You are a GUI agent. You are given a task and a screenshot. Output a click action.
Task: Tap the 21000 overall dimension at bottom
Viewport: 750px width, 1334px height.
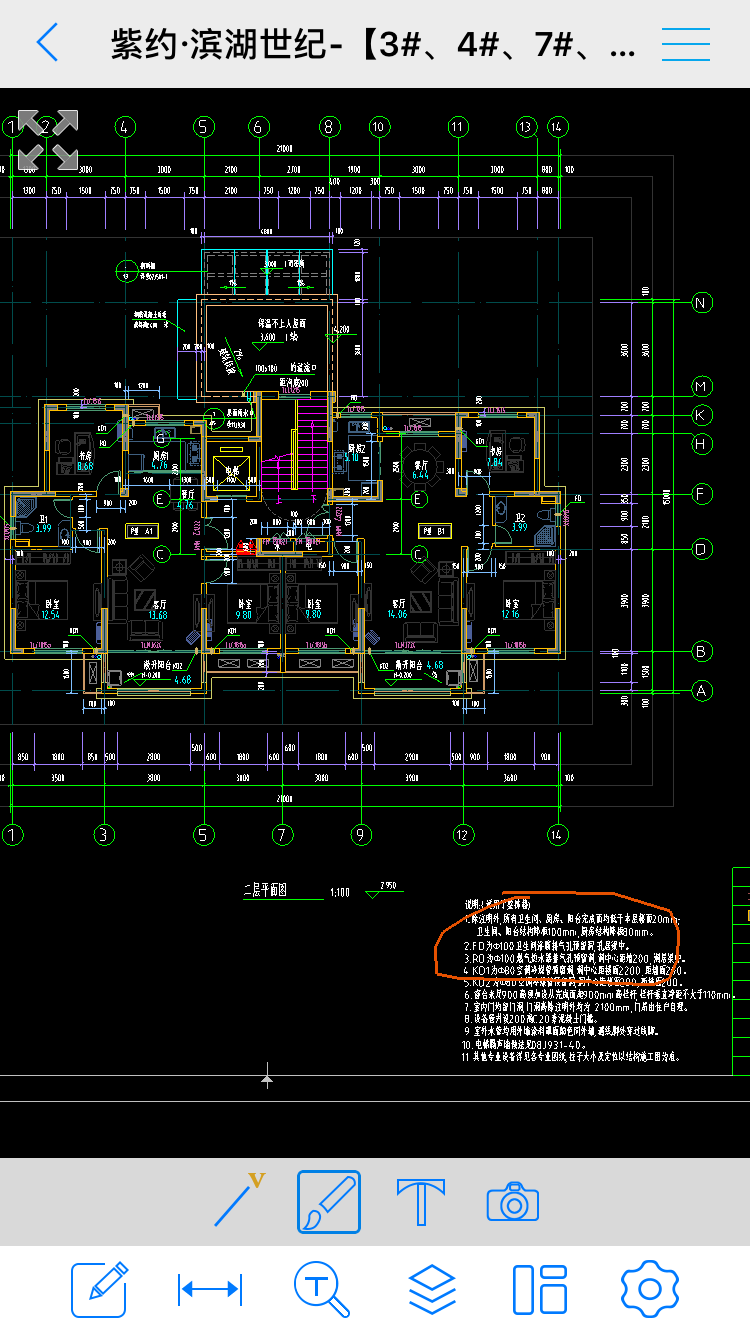coord(285,799)
